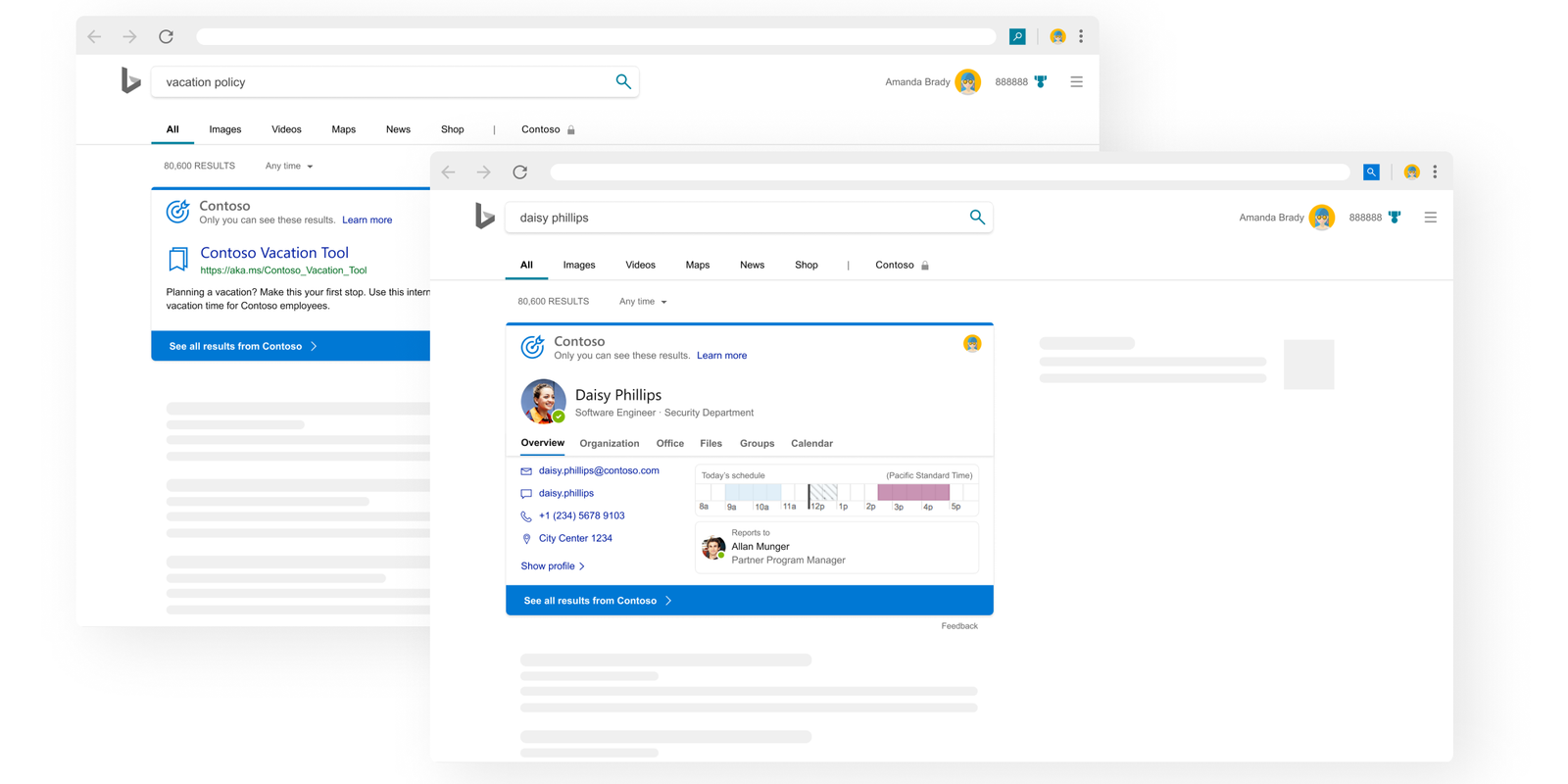Click Amanda Brady's avatar in the front window header

[1321, 218]
